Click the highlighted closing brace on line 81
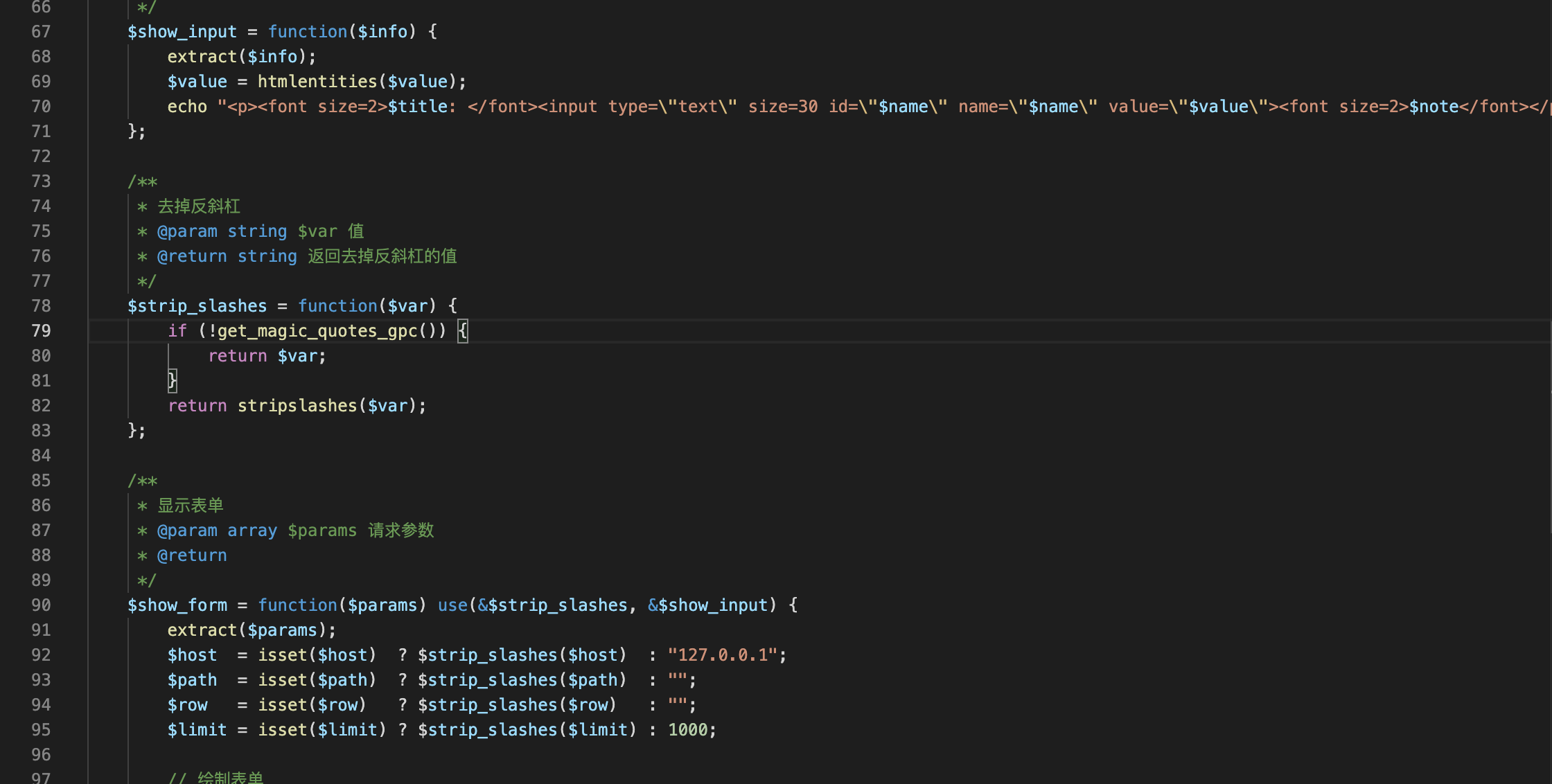This screenshot has width=1552, height=784. (173, 381)
